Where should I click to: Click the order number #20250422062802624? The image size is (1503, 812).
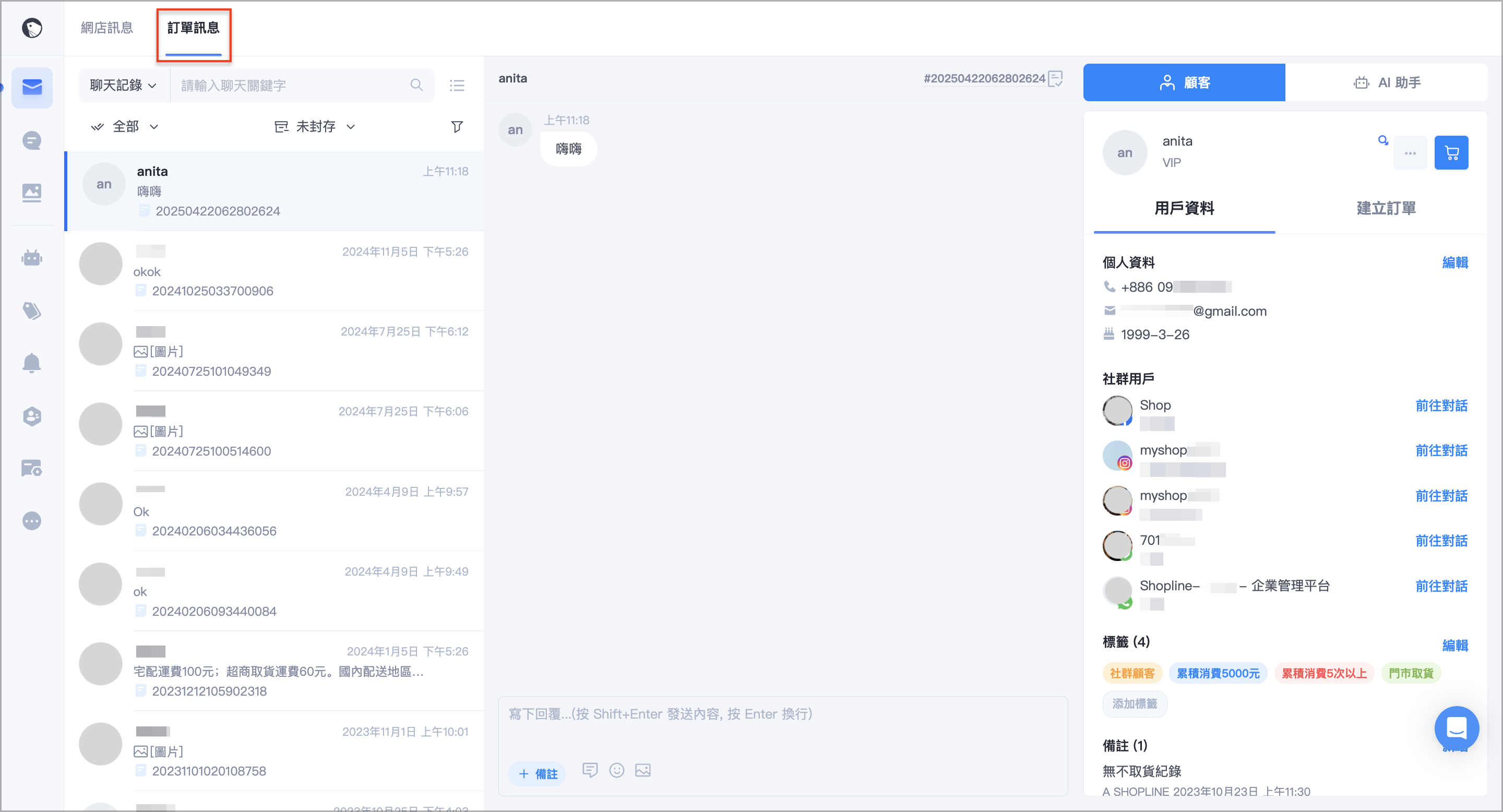click(984, 78)
